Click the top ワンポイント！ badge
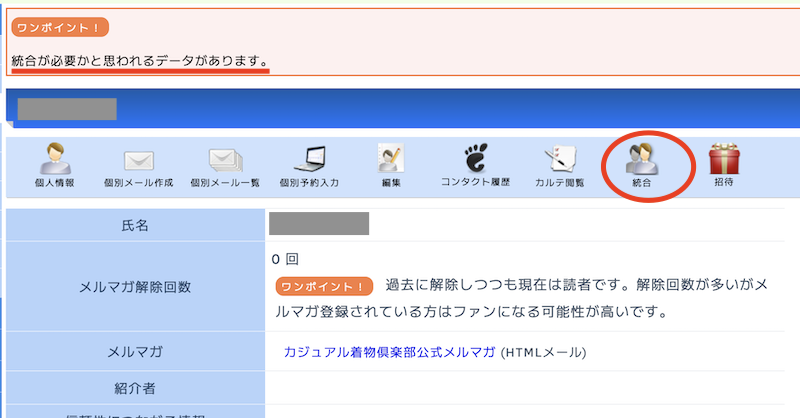This screenshot has height=418, width=800. click(60, 28)
